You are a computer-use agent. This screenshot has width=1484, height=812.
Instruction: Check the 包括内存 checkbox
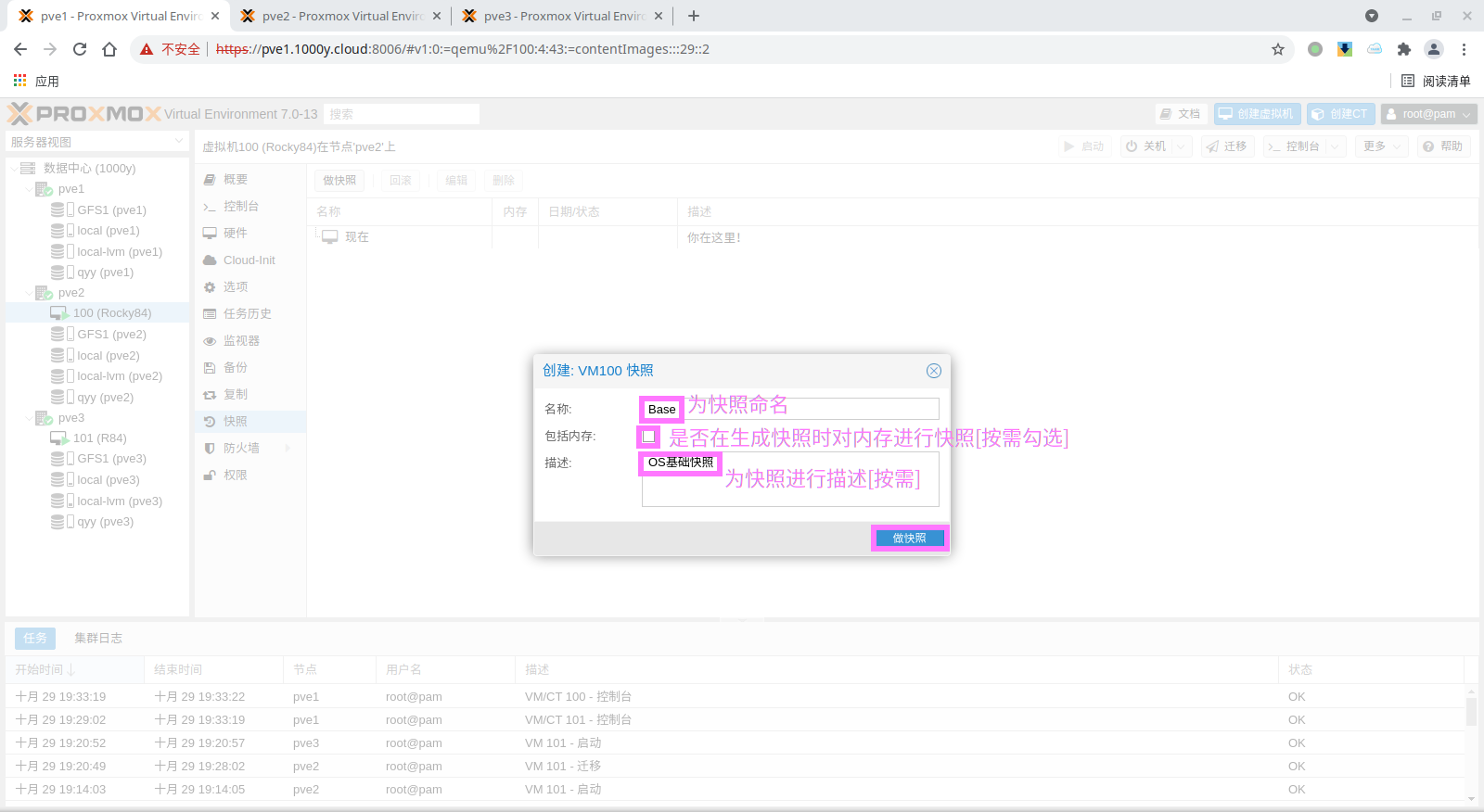click(648, 437)
